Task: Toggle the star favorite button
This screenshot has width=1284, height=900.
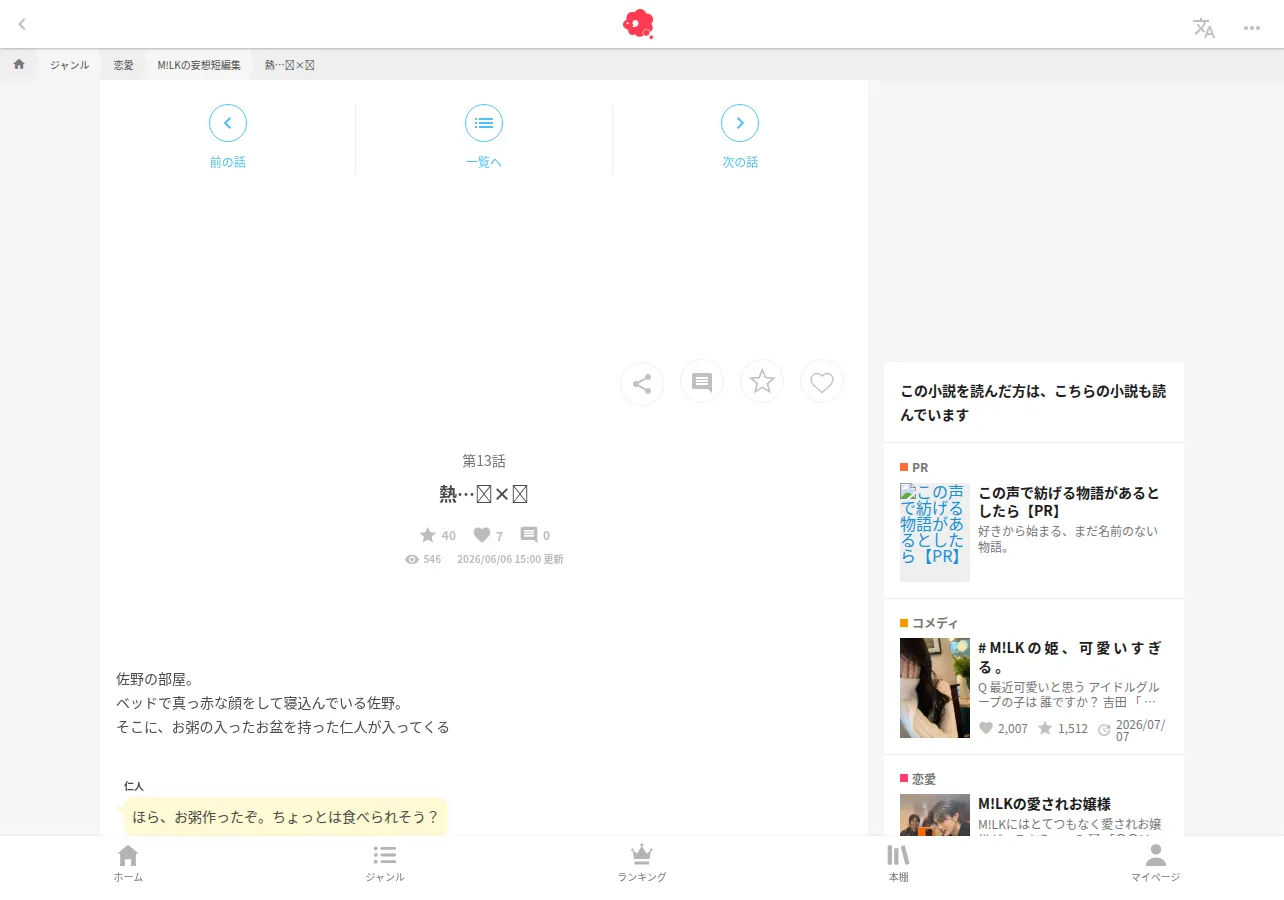Action: (x=762, y=382)
